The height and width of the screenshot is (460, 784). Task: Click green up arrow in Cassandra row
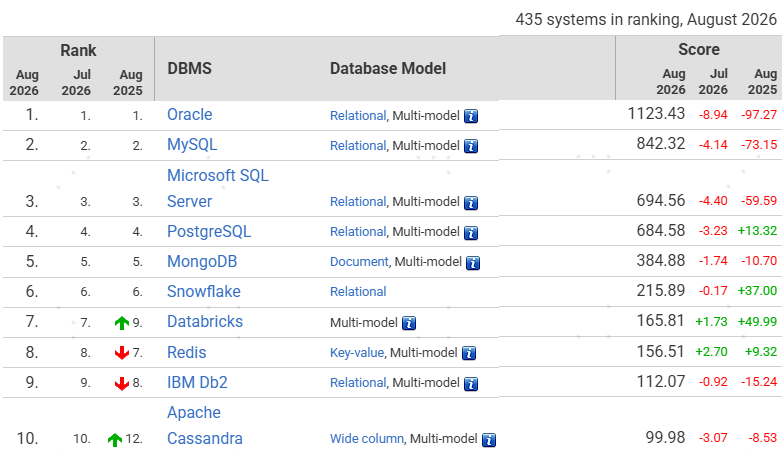click(x=114, y=440)
